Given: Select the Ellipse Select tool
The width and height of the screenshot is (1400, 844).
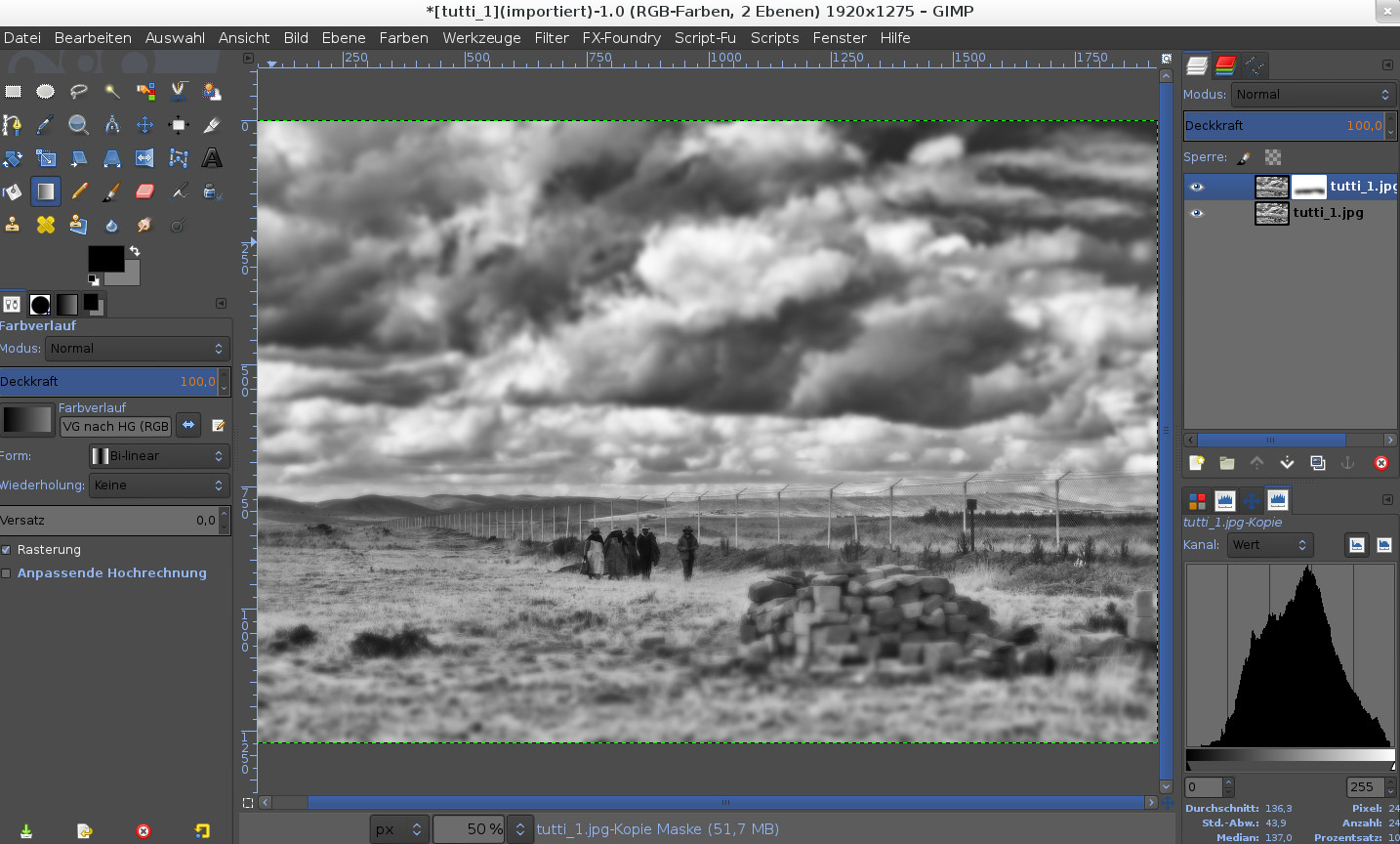Looking at the screenshot, I should [46, 92].
